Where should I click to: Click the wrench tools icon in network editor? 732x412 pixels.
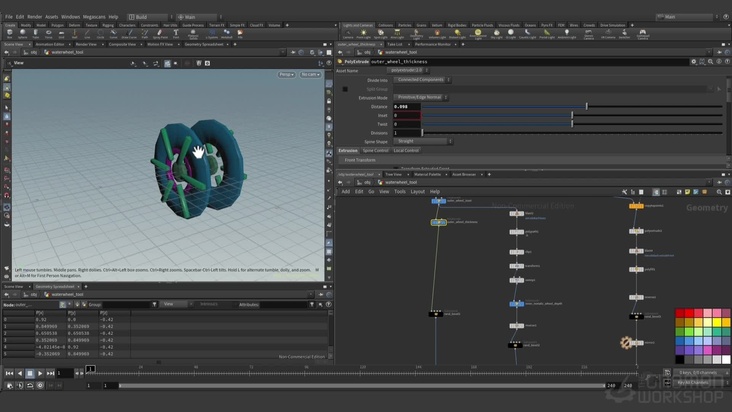coord(625,192)
